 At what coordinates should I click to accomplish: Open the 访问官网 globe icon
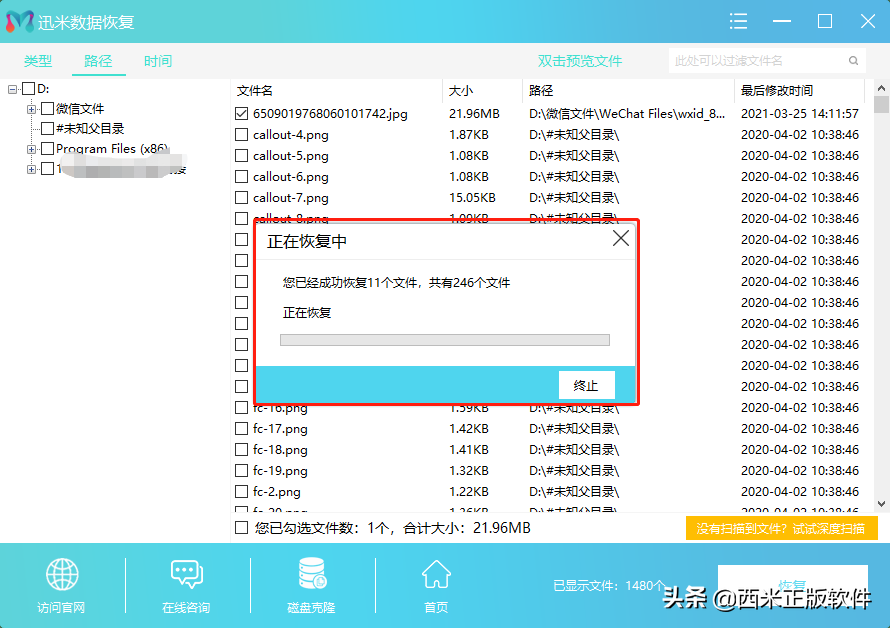[x=62, y=574]
